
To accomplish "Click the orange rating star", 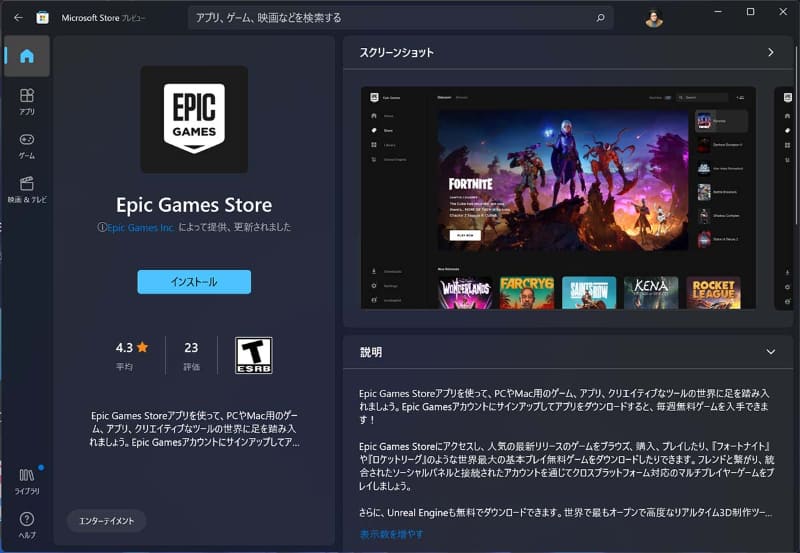I will coord(142,347).
